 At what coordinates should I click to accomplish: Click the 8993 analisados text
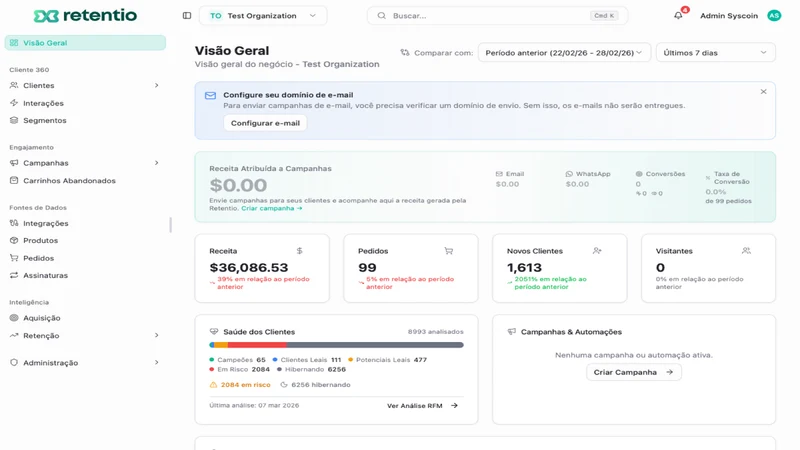435,332
